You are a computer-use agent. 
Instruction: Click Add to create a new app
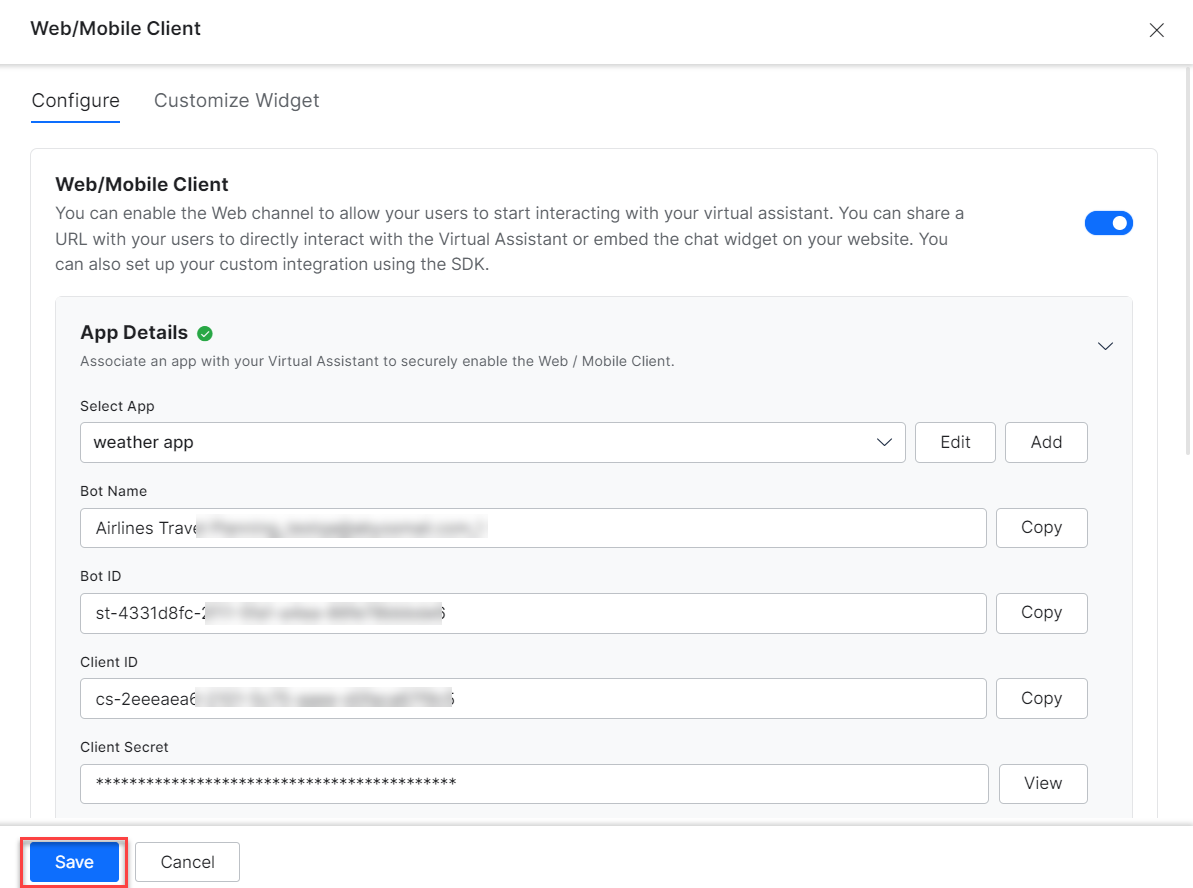[x=1046, y=442]
